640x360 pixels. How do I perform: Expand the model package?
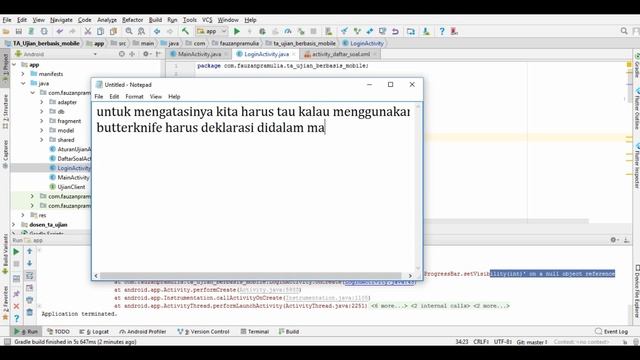42,130
